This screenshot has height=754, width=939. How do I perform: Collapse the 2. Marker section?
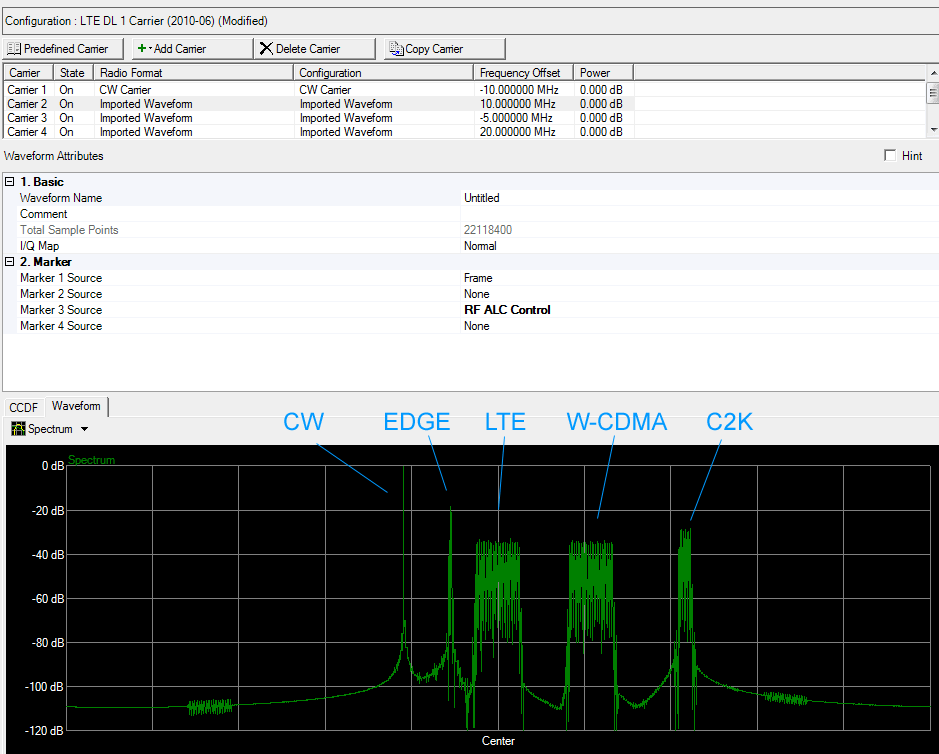pyautogui.click(x=10, y=262)
